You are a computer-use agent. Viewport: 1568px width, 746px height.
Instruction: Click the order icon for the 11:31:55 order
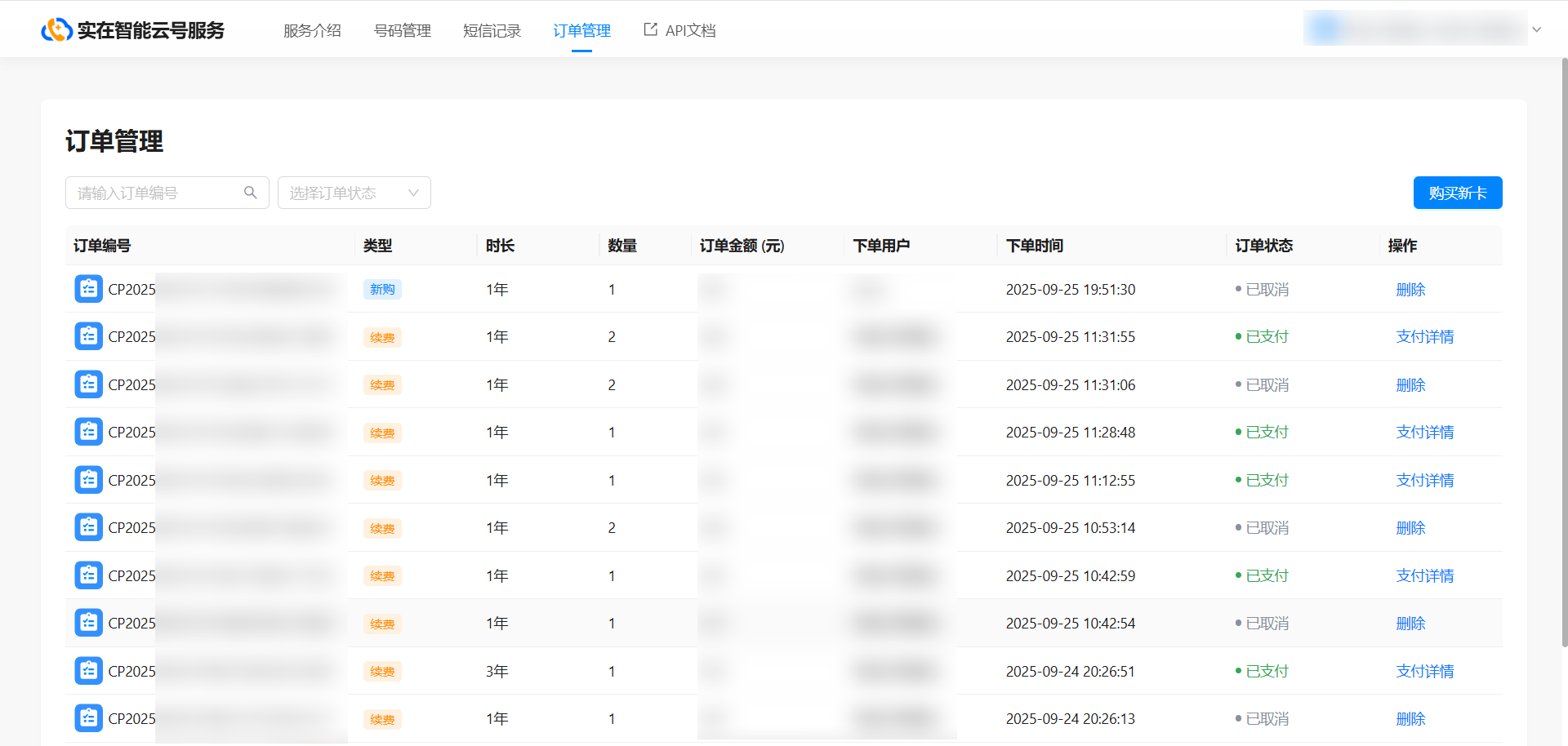pos(88,336)
